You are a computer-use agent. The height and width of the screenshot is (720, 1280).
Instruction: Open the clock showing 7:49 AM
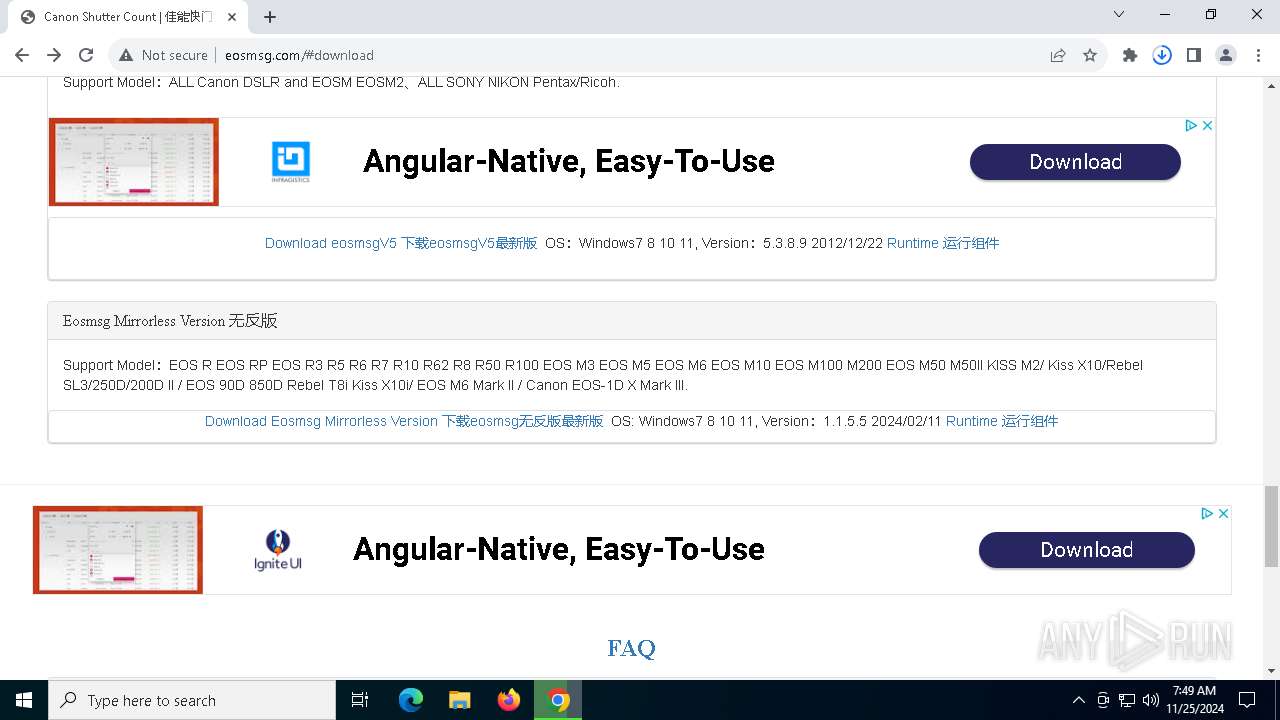1194,700
